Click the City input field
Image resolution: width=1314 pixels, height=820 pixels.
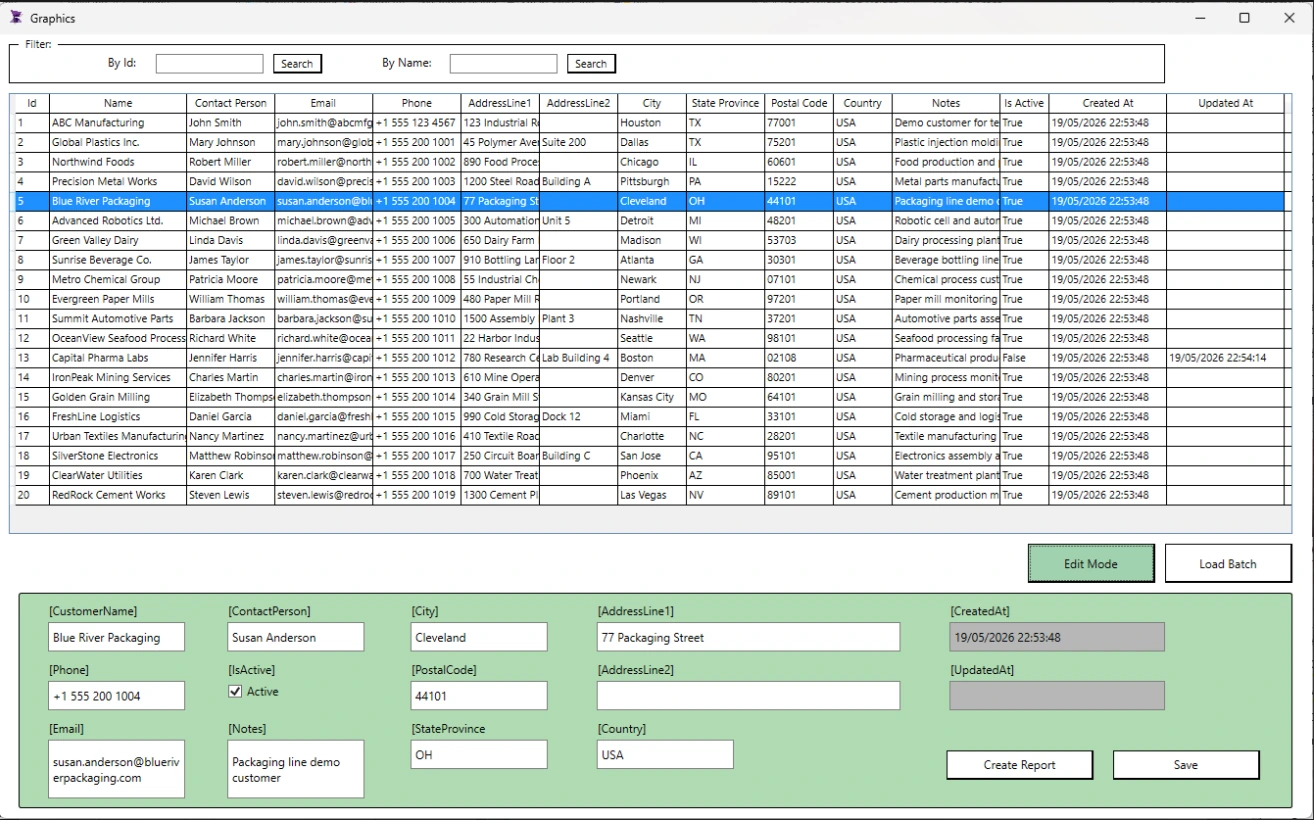(x=479, y=637)
